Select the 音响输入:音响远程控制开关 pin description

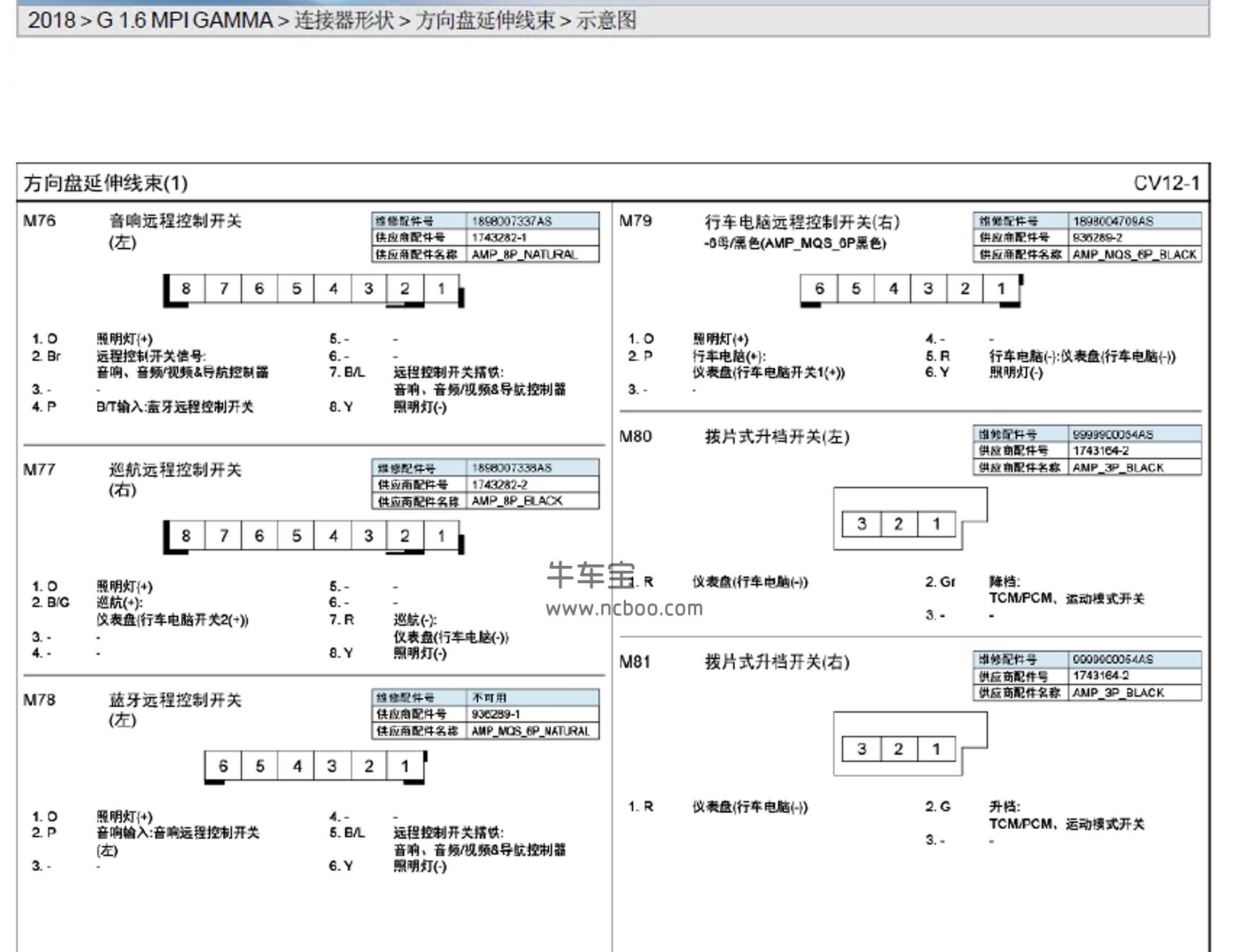[177, 832]
